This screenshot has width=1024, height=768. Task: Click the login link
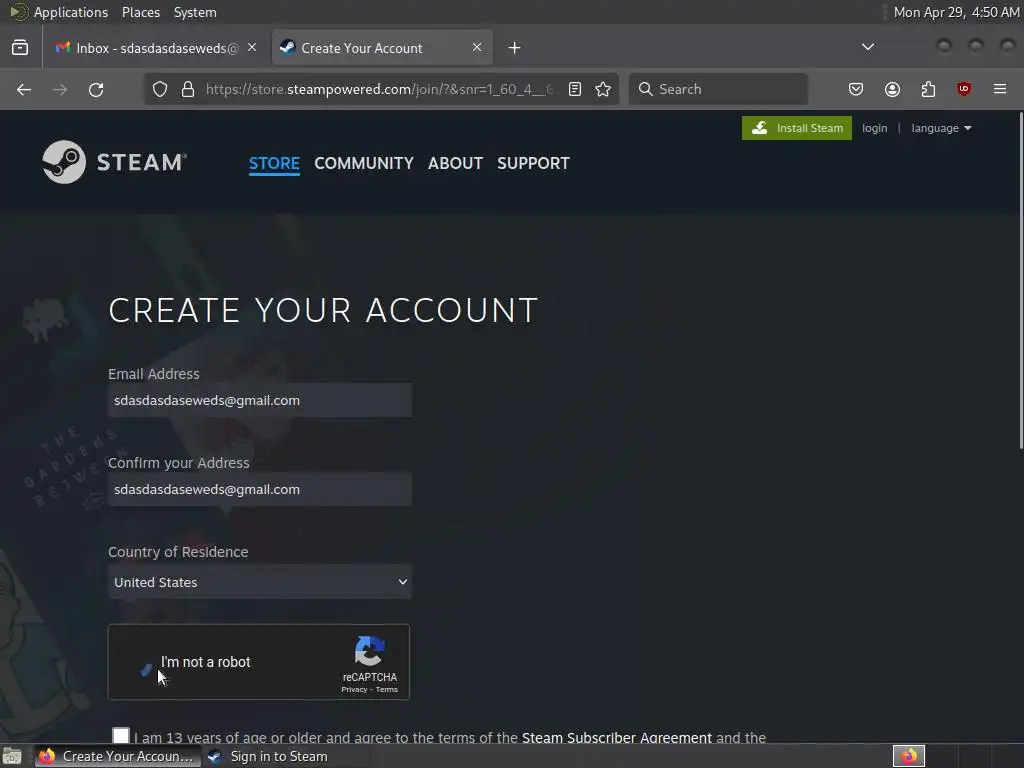click(874, 128)
